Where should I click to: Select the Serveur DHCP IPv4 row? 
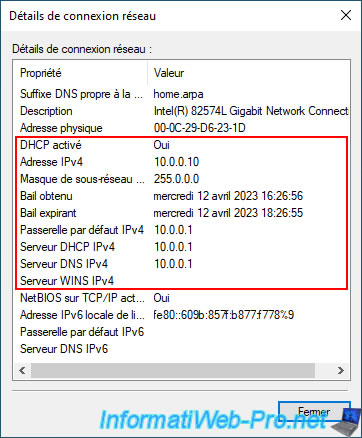point(182,247)
